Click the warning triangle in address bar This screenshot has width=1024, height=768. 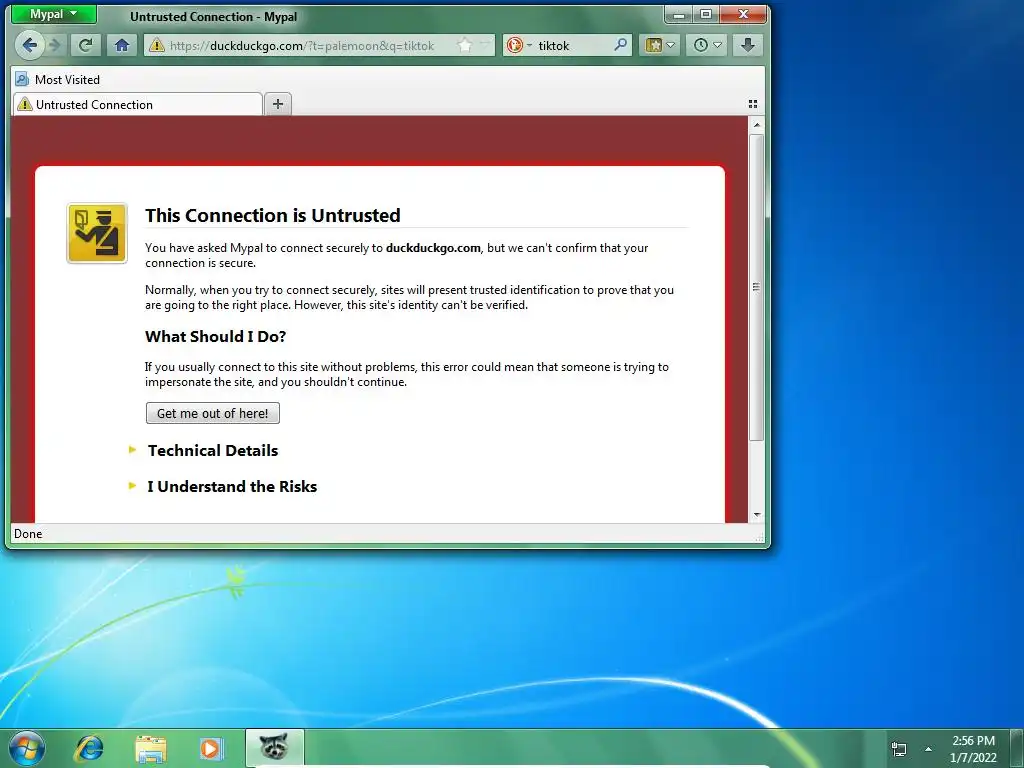156,45
